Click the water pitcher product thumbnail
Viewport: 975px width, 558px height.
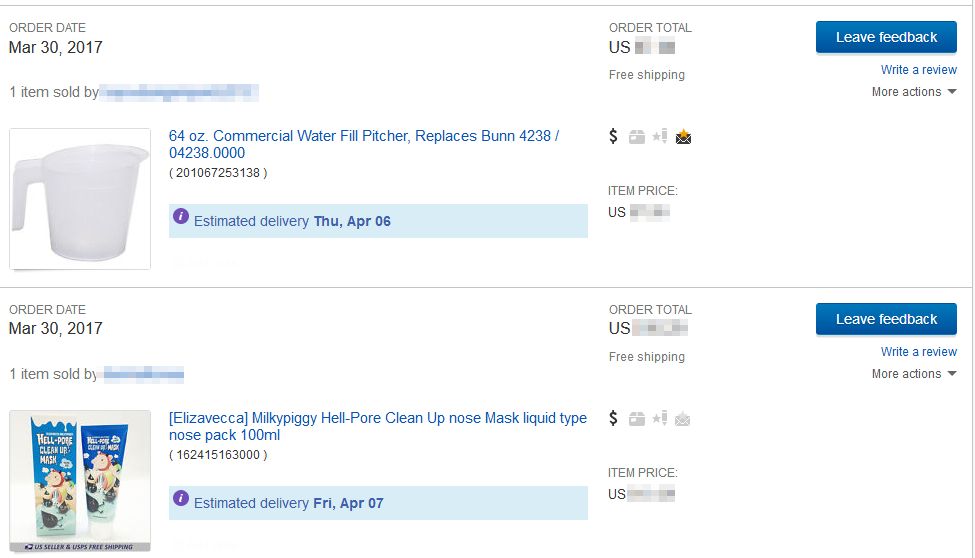[80, 199]
